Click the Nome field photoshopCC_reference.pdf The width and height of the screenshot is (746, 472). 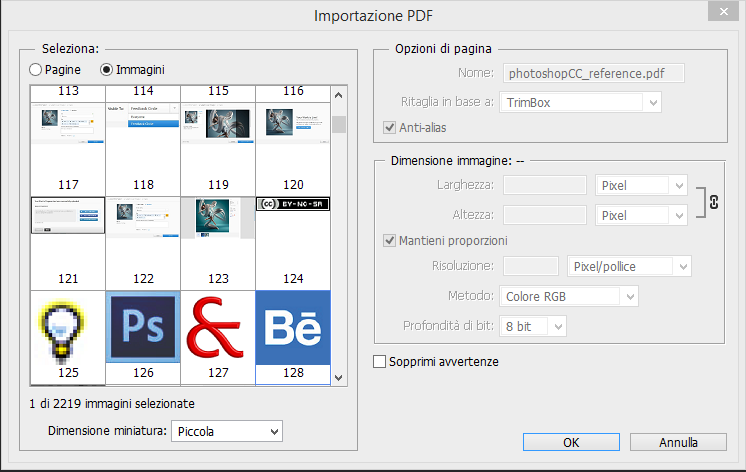pyautogui.click(x=594, y=73)
